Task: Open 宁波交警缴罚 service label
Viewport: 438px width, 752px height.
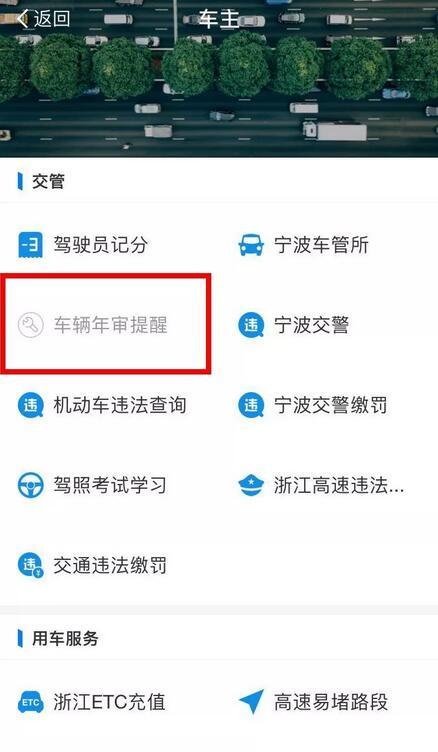Action: [331, 405]
